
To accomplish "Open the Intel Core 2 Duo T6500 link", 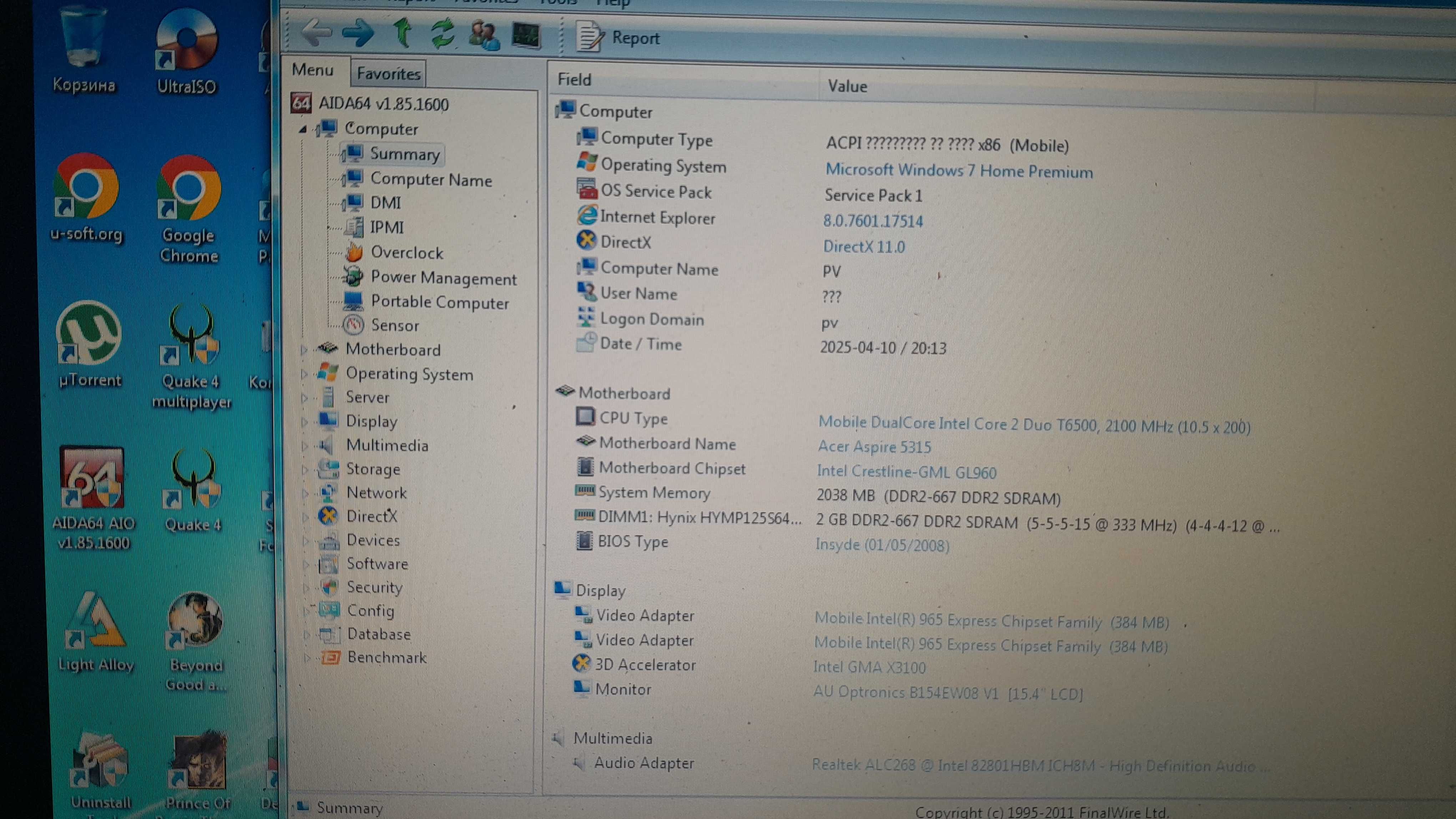I will 1034,425.
